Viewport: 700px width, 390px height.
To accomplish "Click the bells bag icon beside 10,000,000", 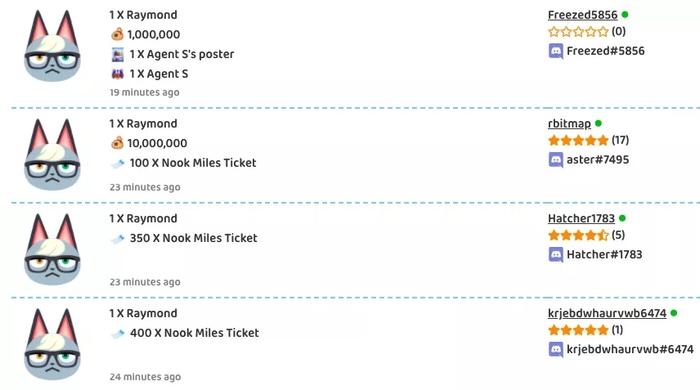I will 117,143.
